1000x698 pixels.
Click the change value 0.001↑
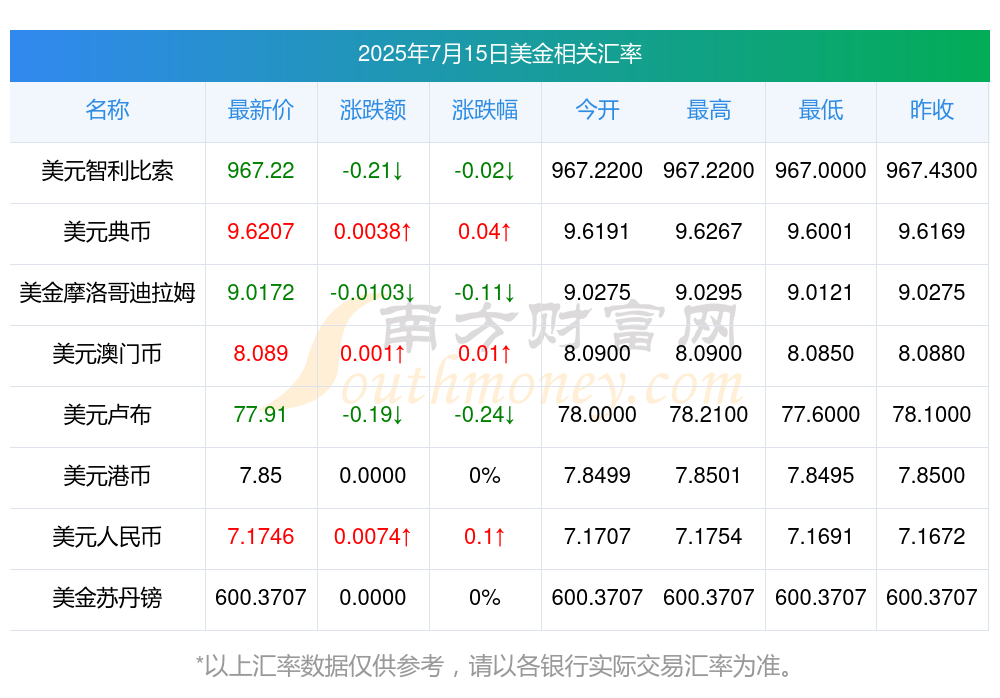(x=372, y=353)
